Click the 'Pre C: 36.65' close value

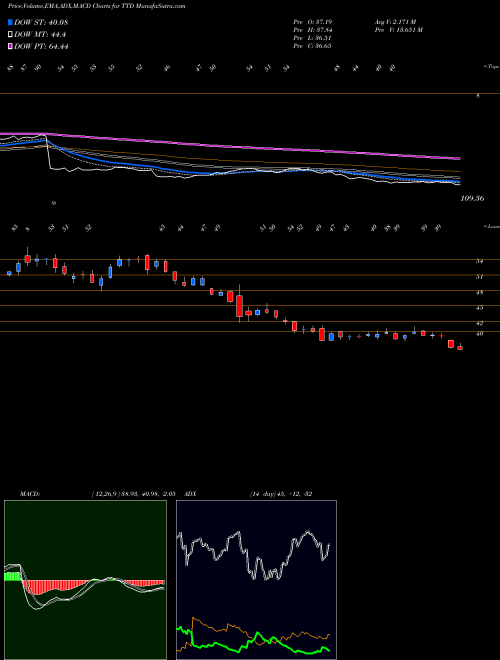[x=312, y=46]
